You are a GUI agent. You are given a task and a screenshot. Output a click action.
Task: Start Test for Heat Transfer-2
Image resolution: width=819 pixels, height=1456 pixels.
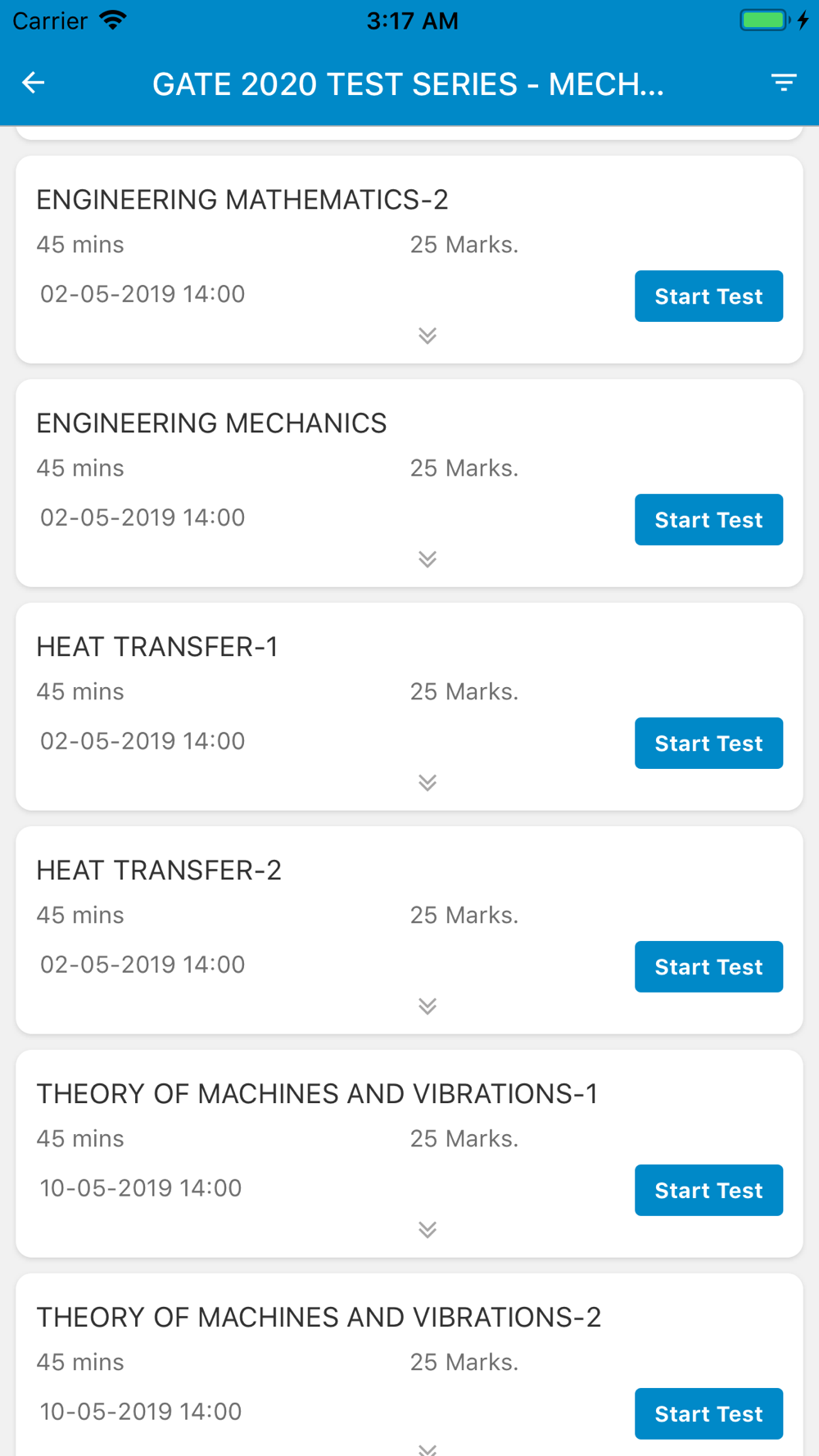[708, 967]
